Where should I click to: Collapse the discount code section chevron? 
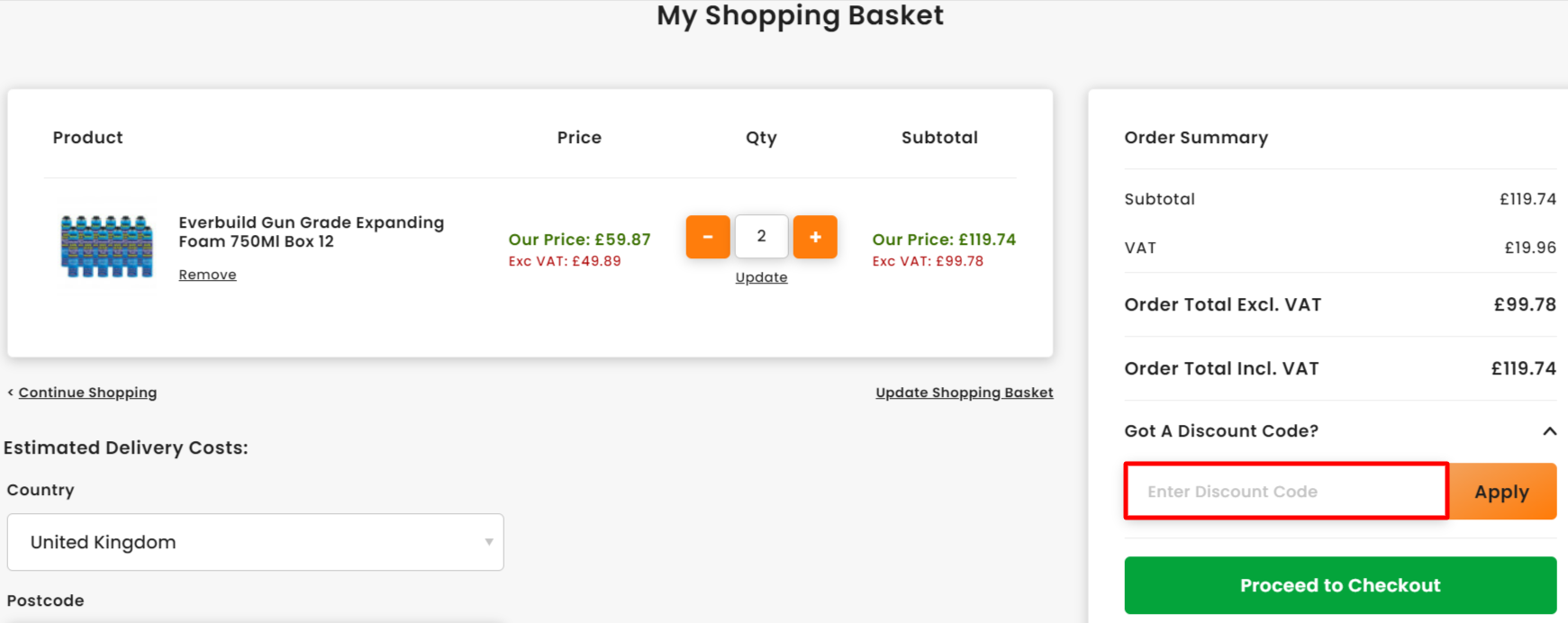point(1550,430)
